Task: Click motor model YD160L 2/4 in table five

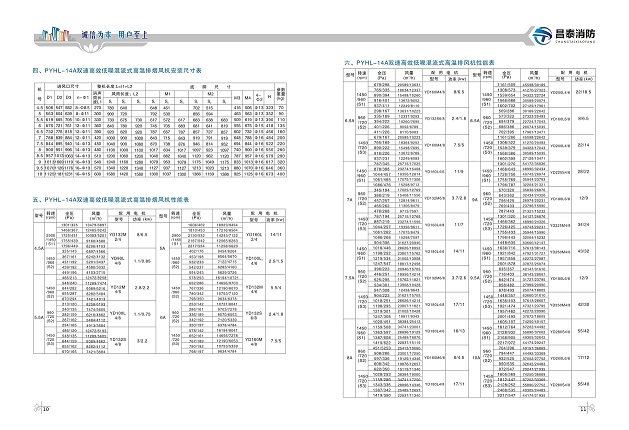Action: [254, 237]
